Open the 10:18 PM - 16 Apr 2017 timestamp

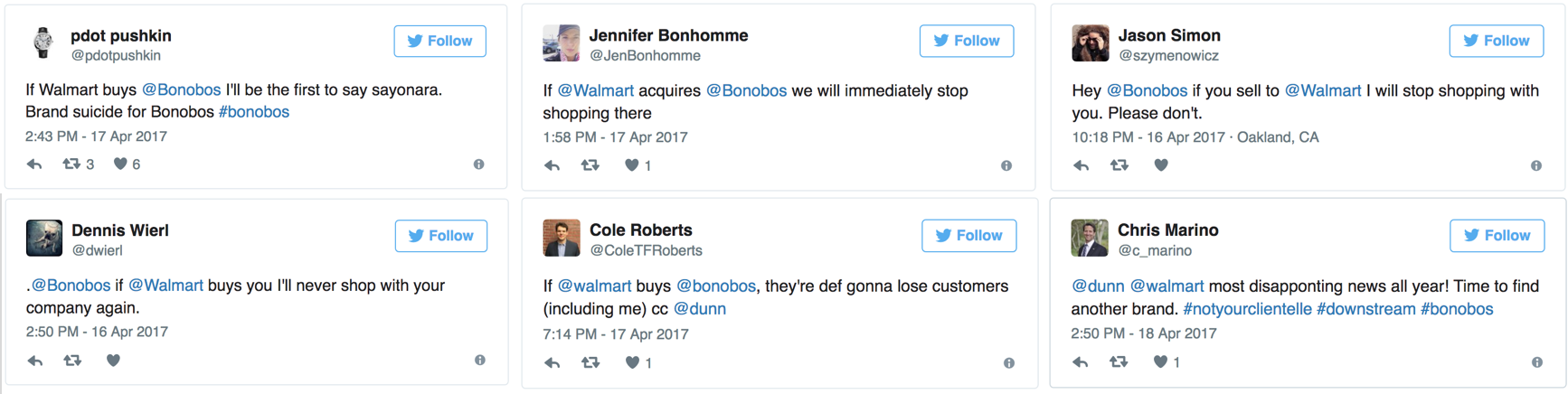pyautogui.click(x=1148, y=137)
